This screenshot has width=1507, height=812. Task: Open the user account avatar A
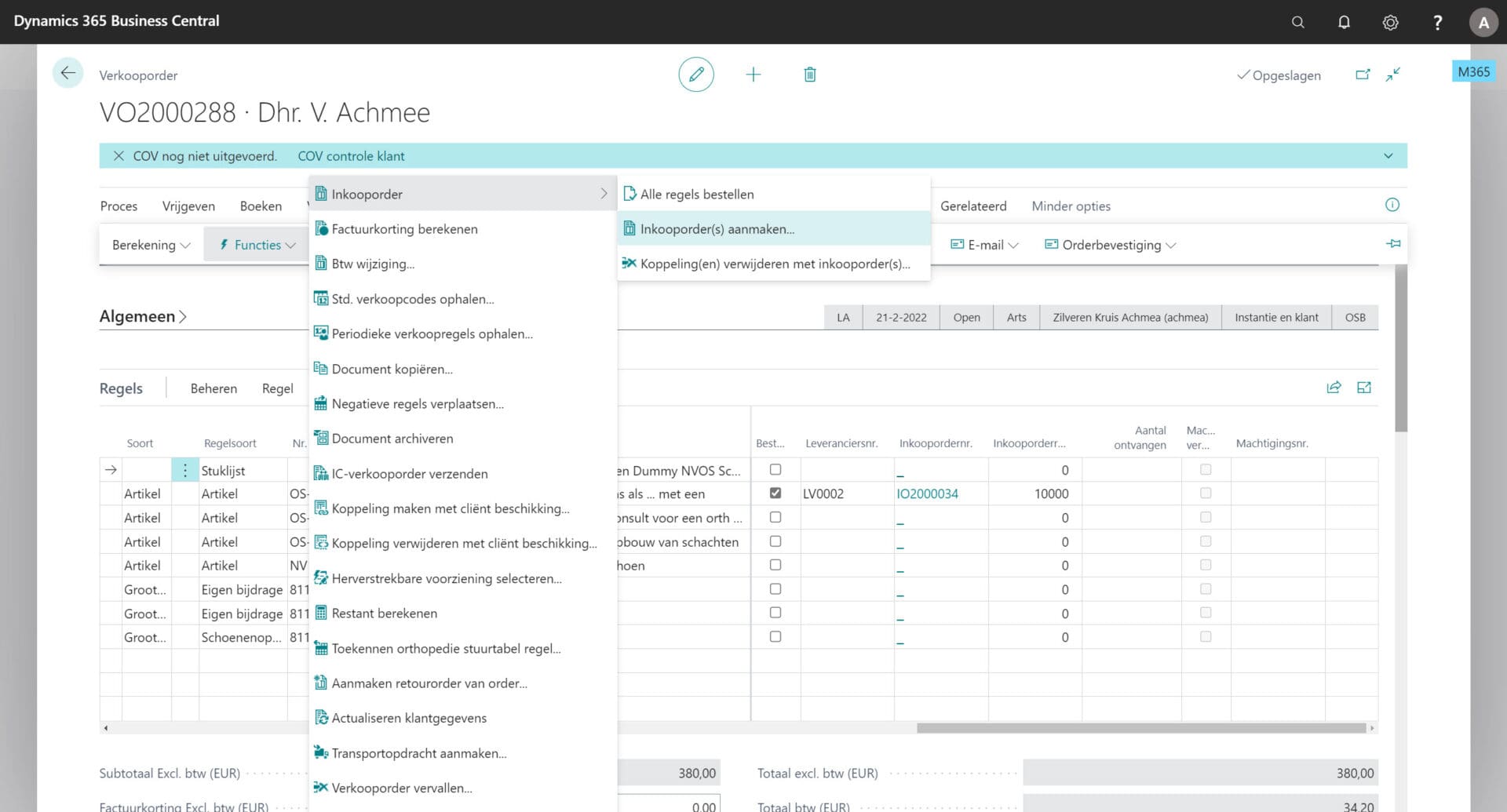click(x=1483, y=22)
